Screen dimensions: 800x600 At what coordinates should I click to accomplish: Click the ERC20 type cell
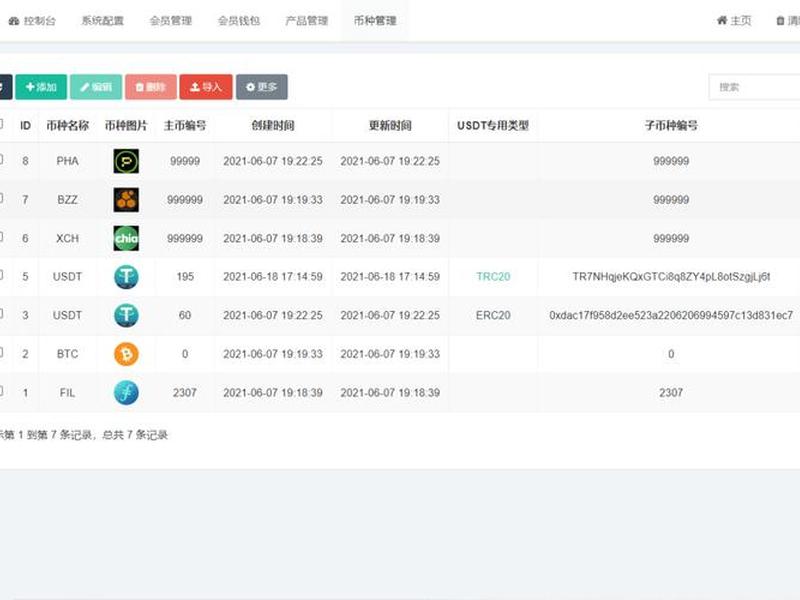(493, 315)
